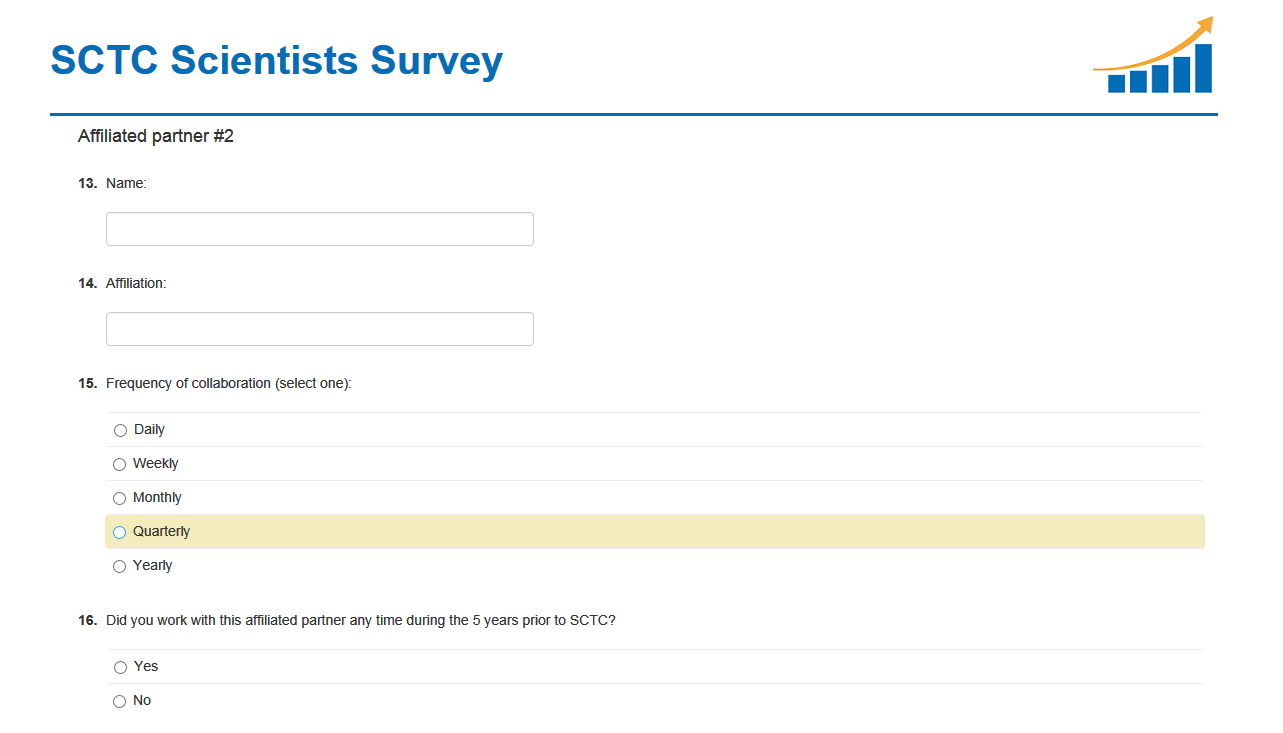
Task: Click question number 15
Action: point(87,383)
